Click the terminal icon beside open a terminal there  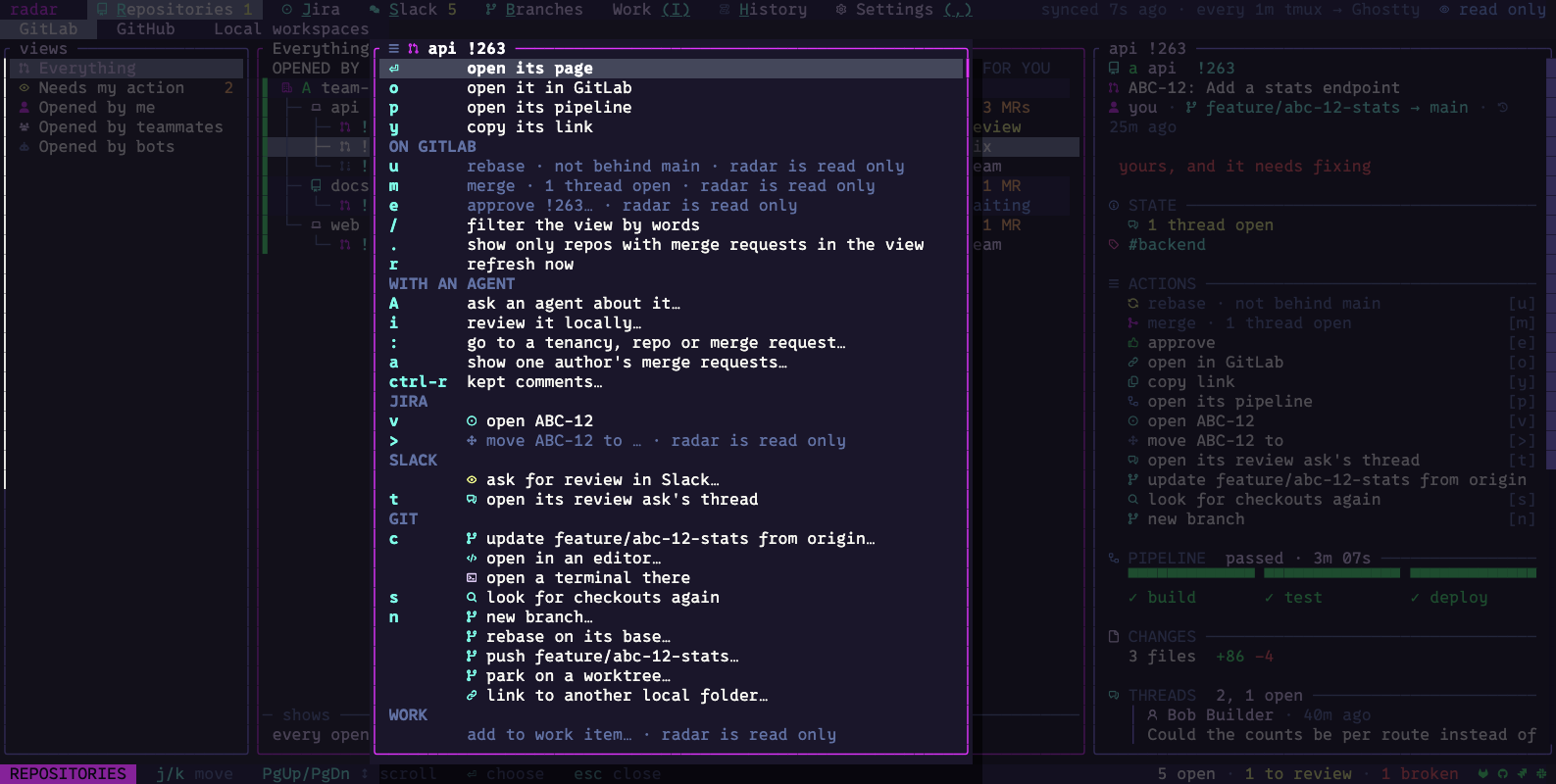472,578
